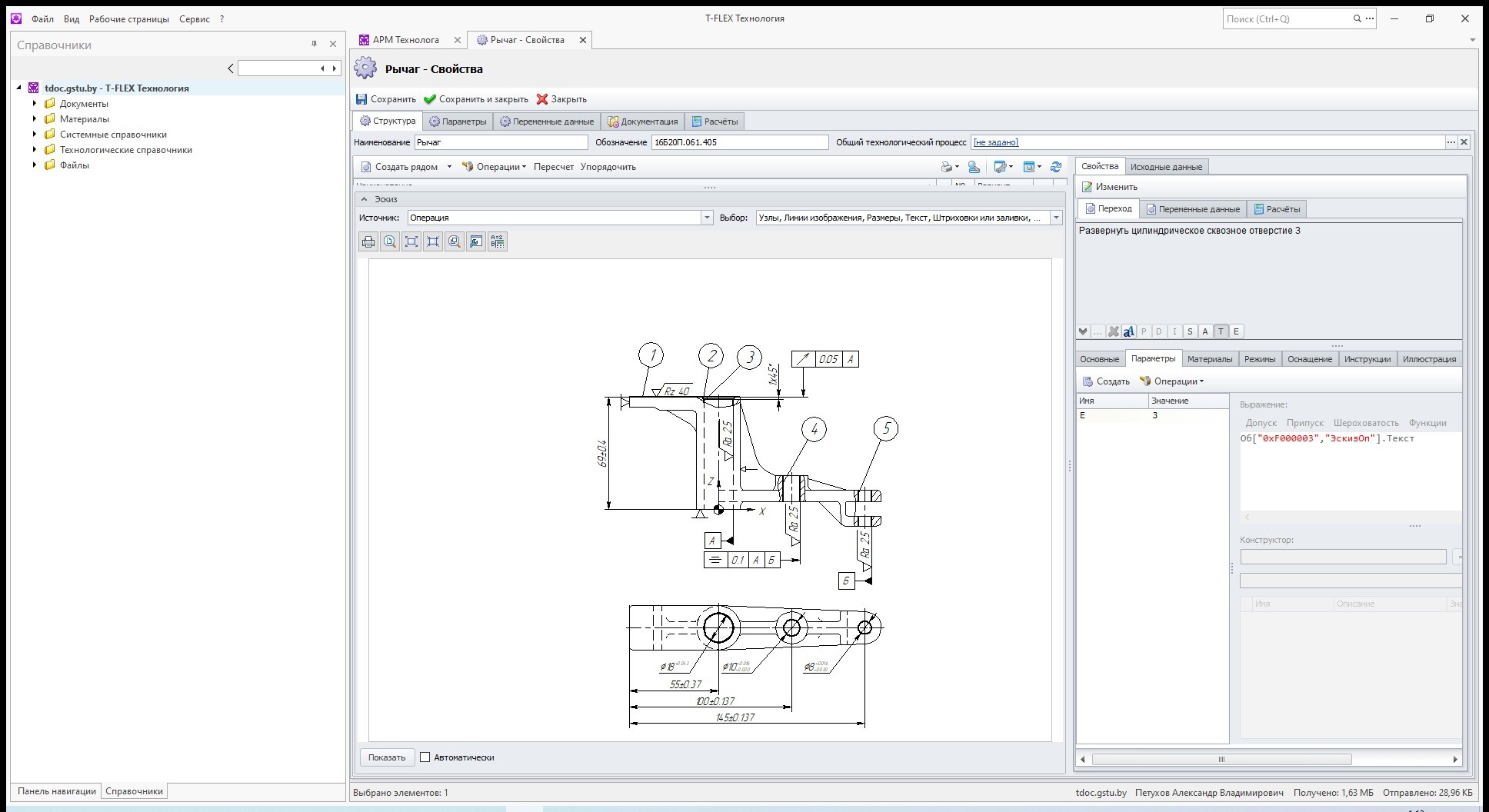Close the Справочники side panel

click(333, 44)
